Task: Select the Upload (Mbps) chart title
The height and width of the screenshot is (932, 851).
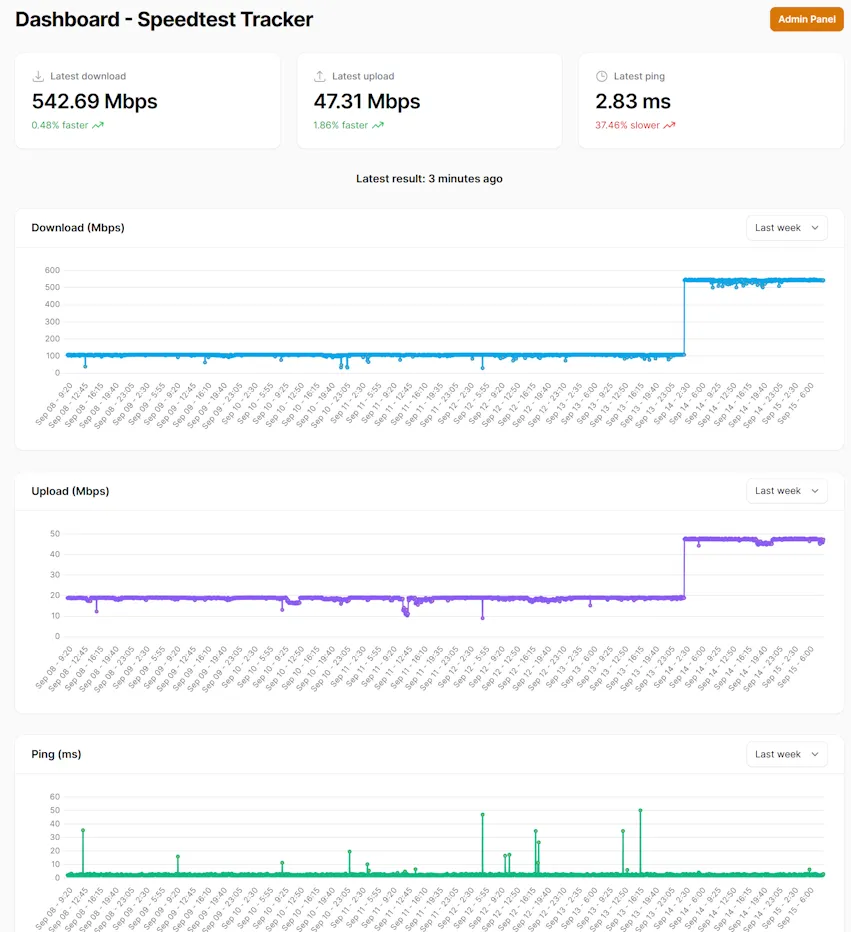Action: [x=71, y=490]
